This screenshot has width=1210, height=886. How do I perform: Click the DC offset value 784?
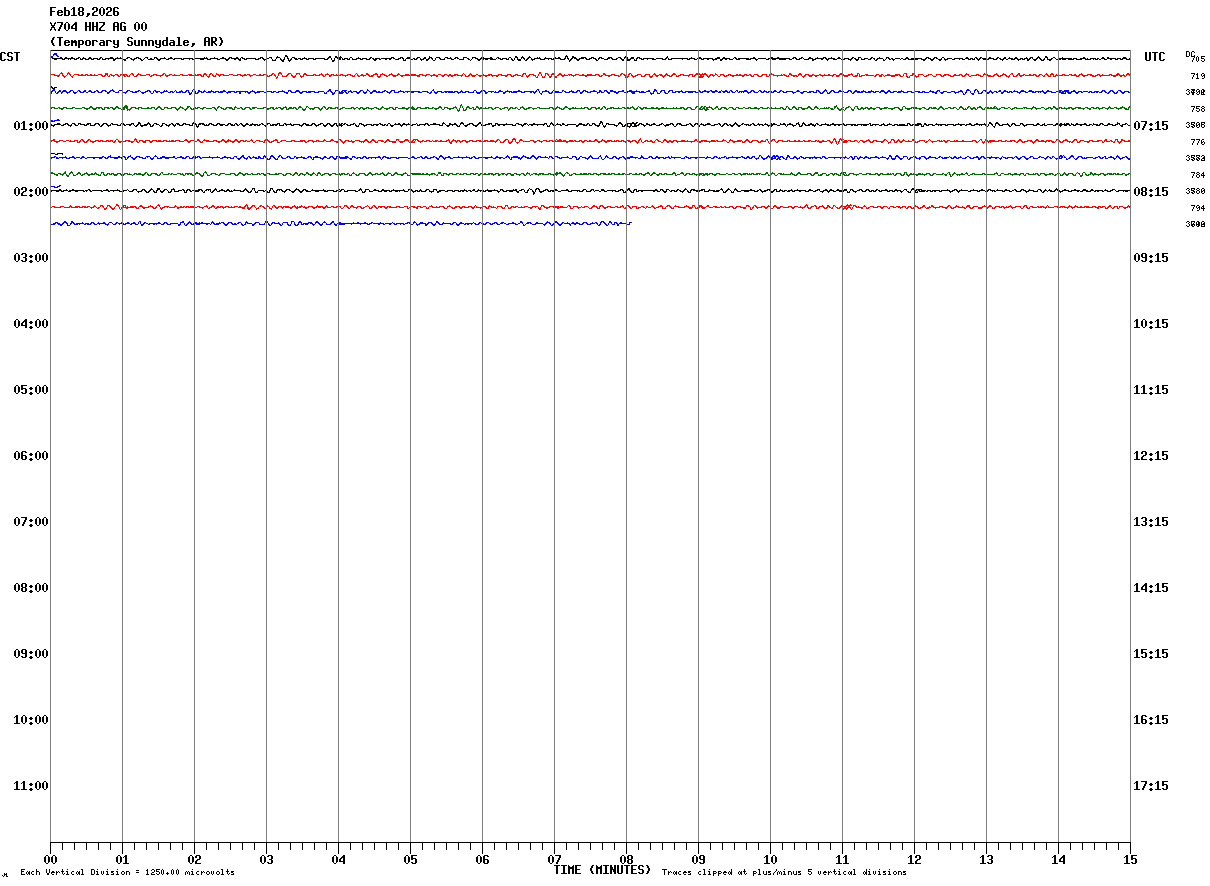point(1197,175)
